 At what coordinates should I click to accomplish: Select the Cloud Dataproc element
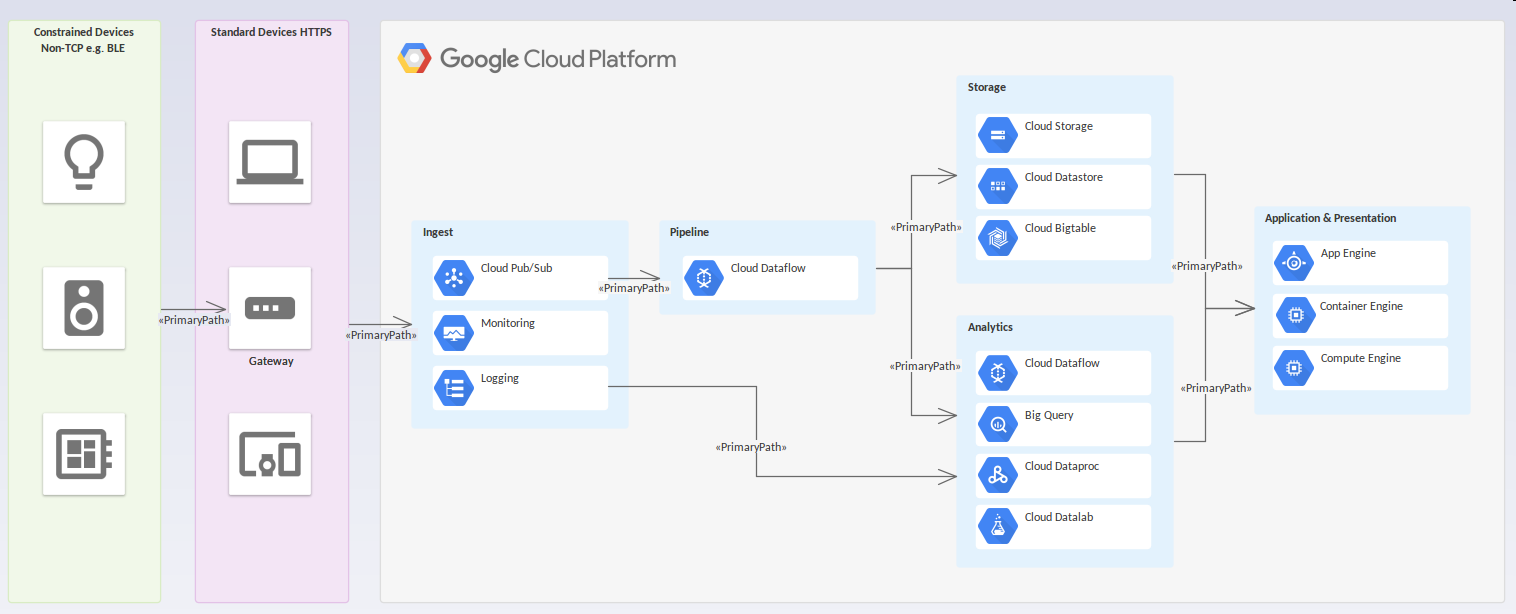point(1063,475)
